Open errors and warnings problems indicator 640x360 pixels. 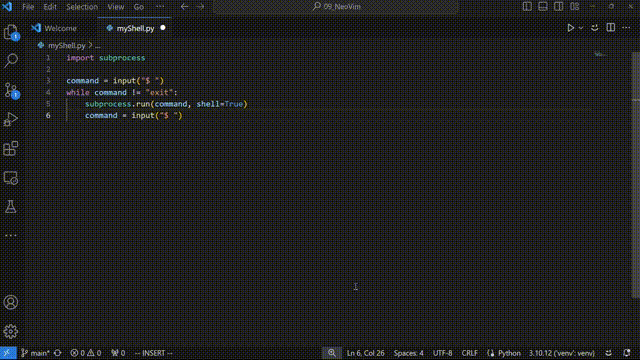click(86, 353)
